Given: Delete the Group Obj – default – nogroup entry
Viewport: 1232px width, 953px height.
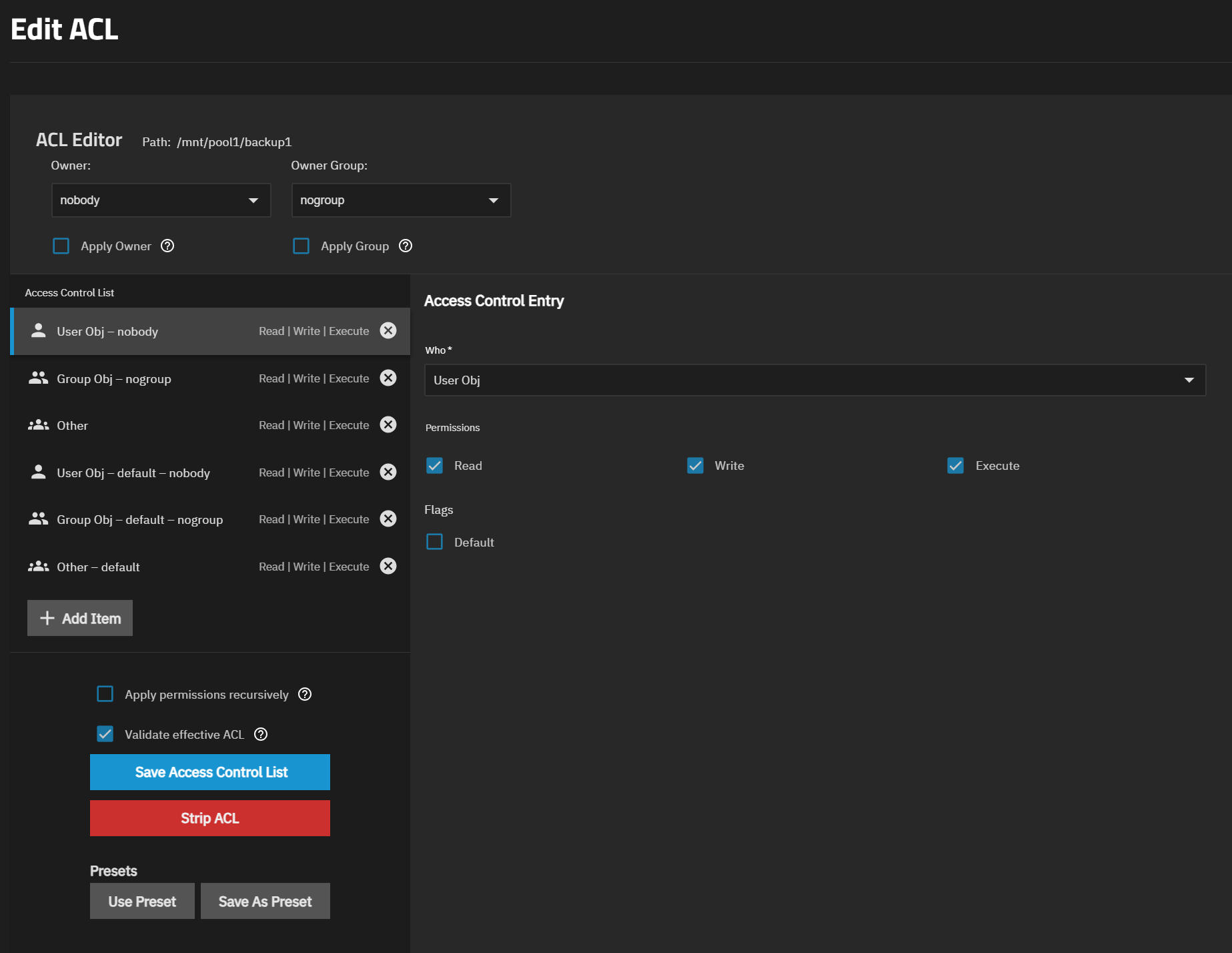Looking at the screenshot, I should [388, 519].
